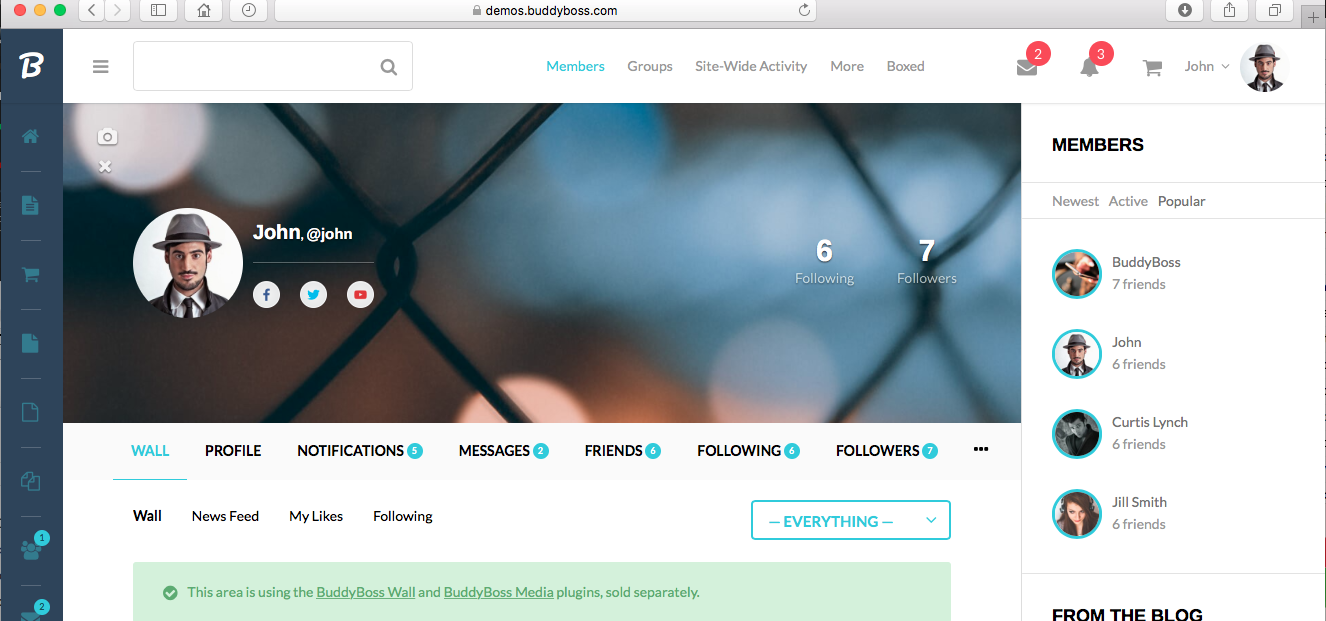Image resolution: width=1326 pixels, height=621 pixels.
Task: Open John's YouTube channel icon
Action: coord(360,294)
